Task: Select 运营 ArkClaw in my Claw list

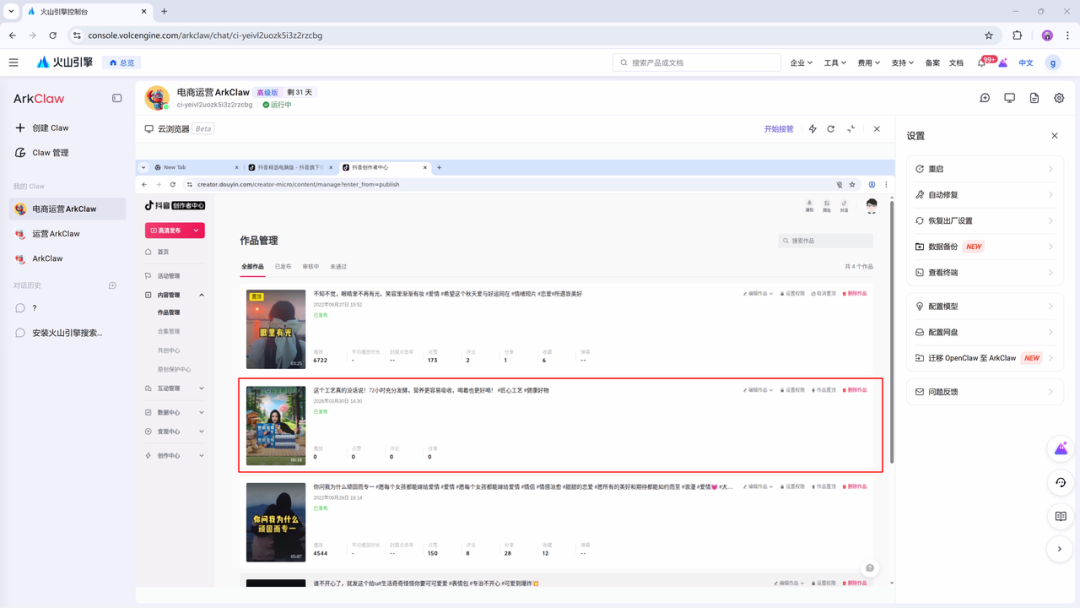Action: 67,233
